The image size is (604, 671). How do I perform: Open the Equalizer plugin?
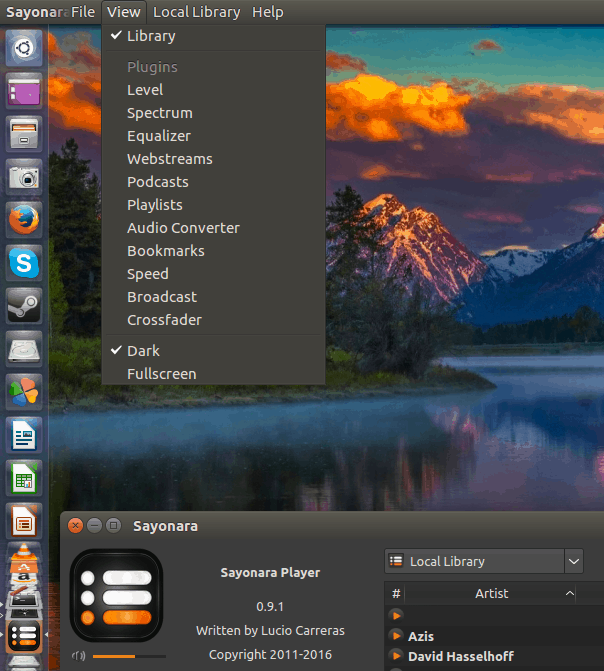click(214, 136)
